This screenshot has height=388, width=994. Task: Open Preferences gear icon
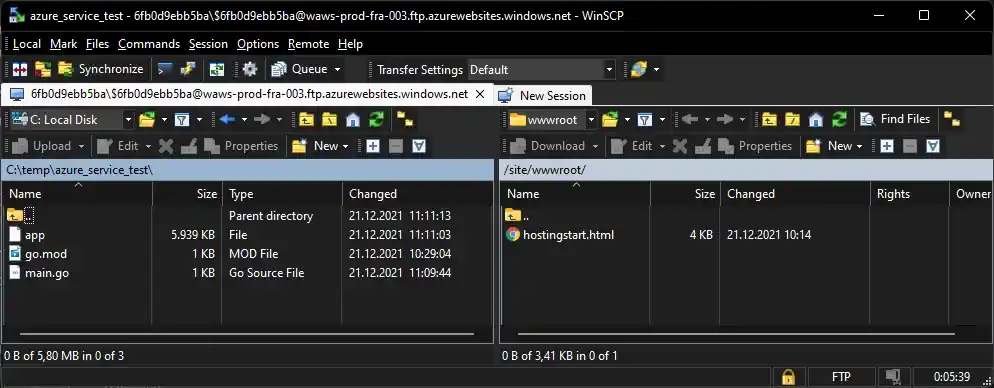point(250,69)
